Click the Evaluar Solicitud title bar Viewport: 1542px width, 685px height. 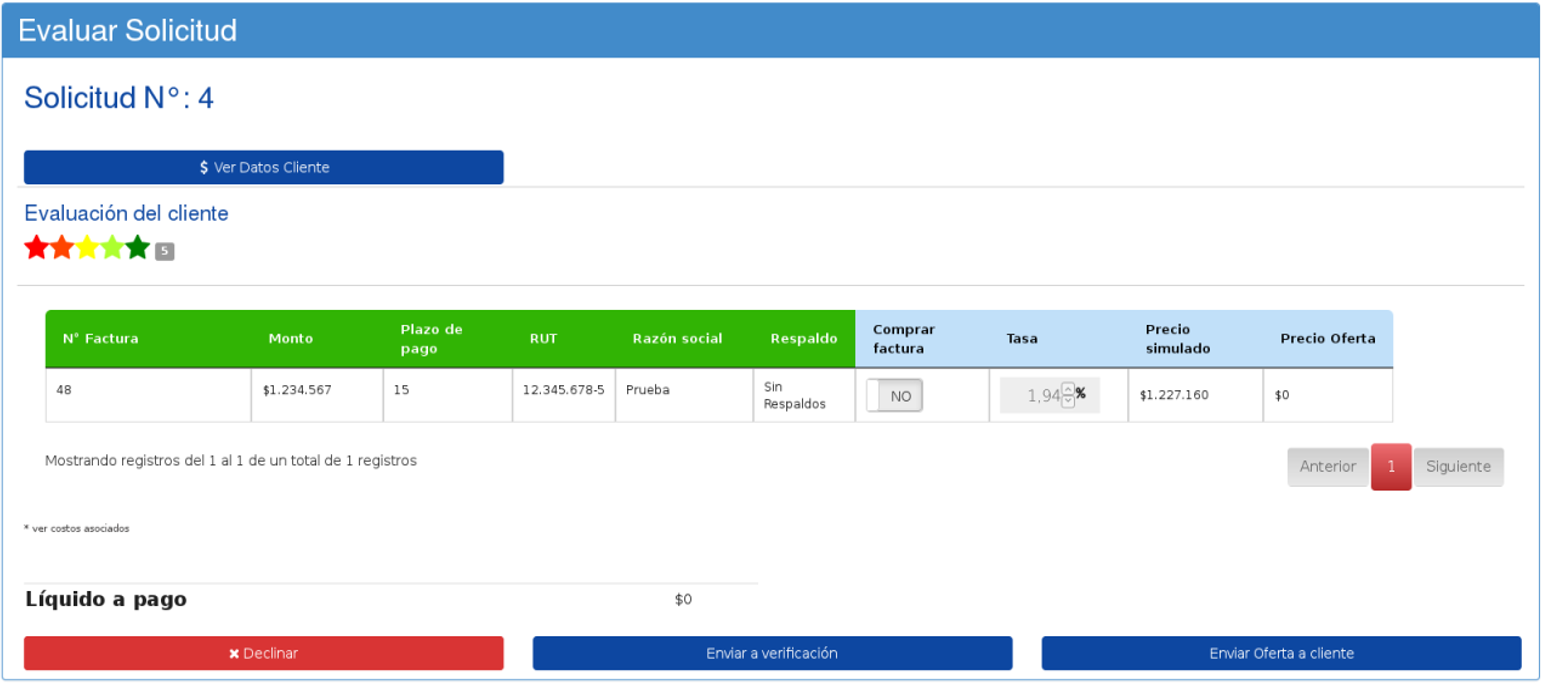[771, 30]
